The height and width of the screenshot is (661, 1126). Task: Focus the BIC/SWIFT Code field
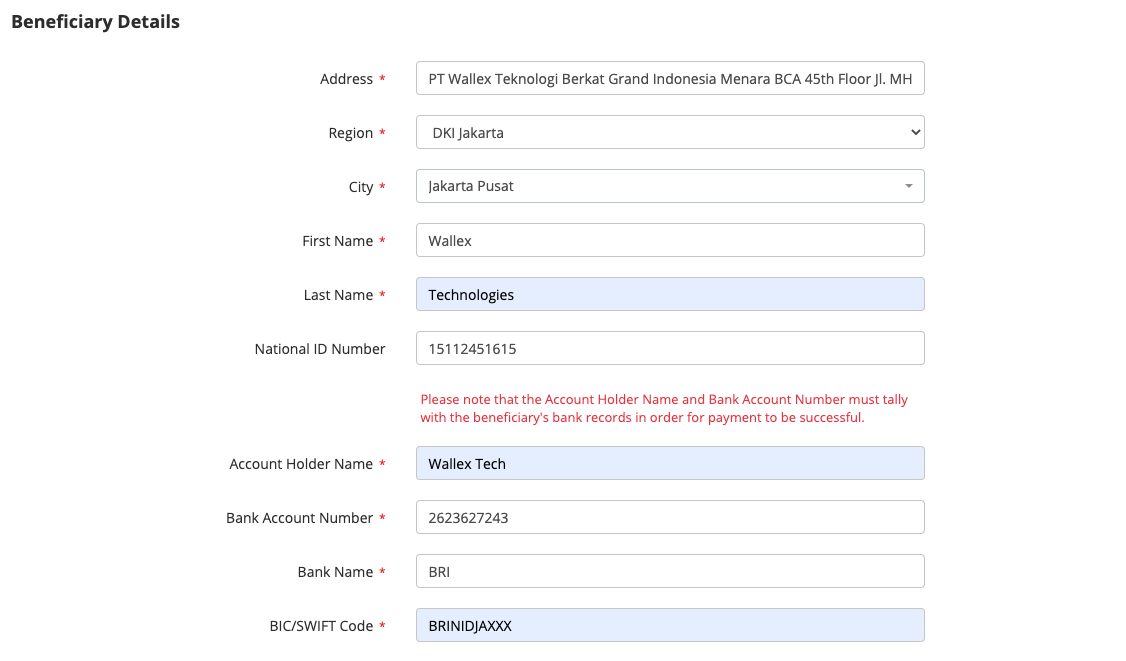(x=670, y=625)
